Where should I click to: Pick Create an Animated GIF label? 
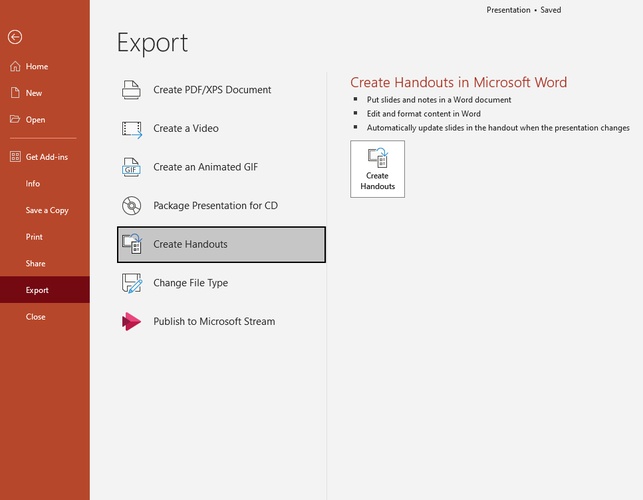tap(205, 167)
